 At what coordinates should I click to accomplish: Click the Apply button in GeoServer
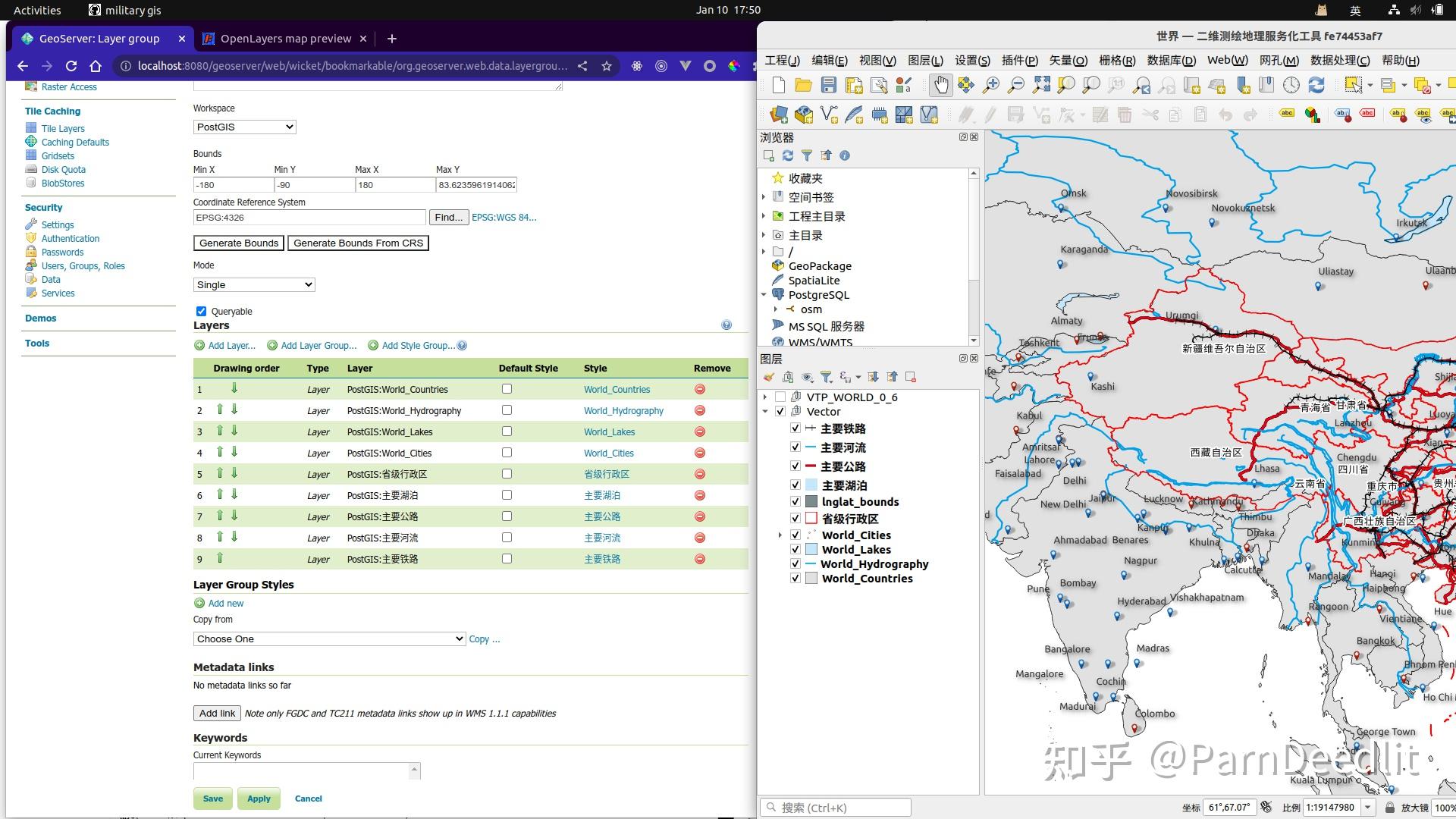(259, 798)
